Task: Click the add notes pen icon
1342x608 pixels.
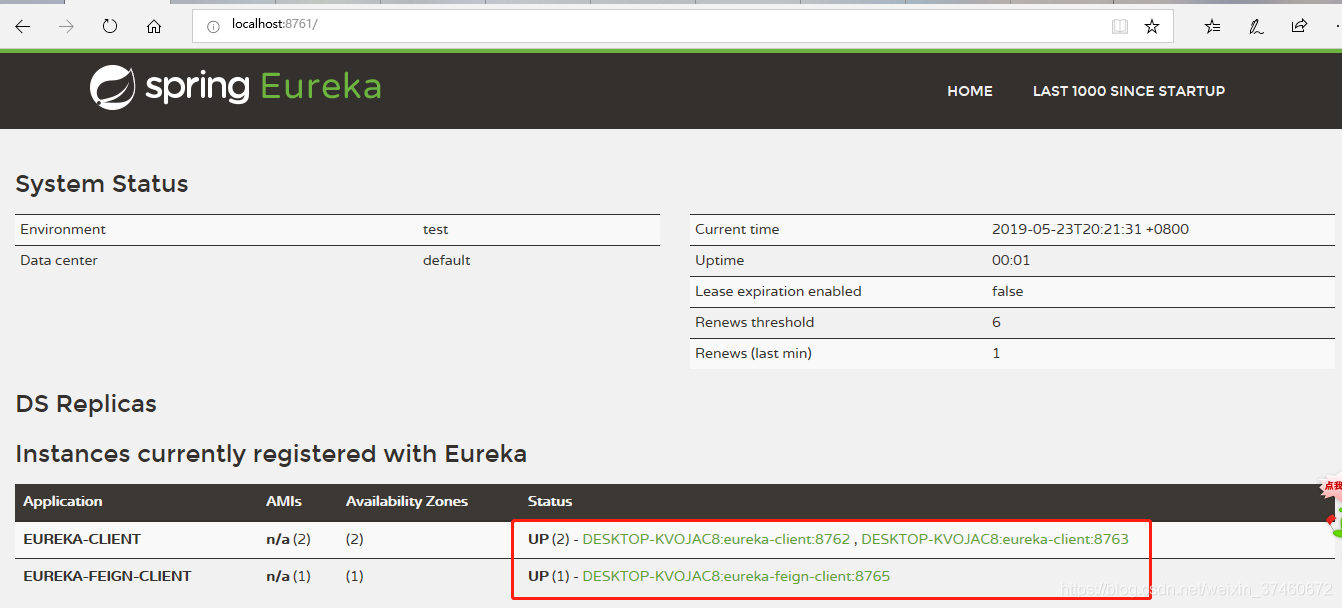Action: [x=1256, y=26]
